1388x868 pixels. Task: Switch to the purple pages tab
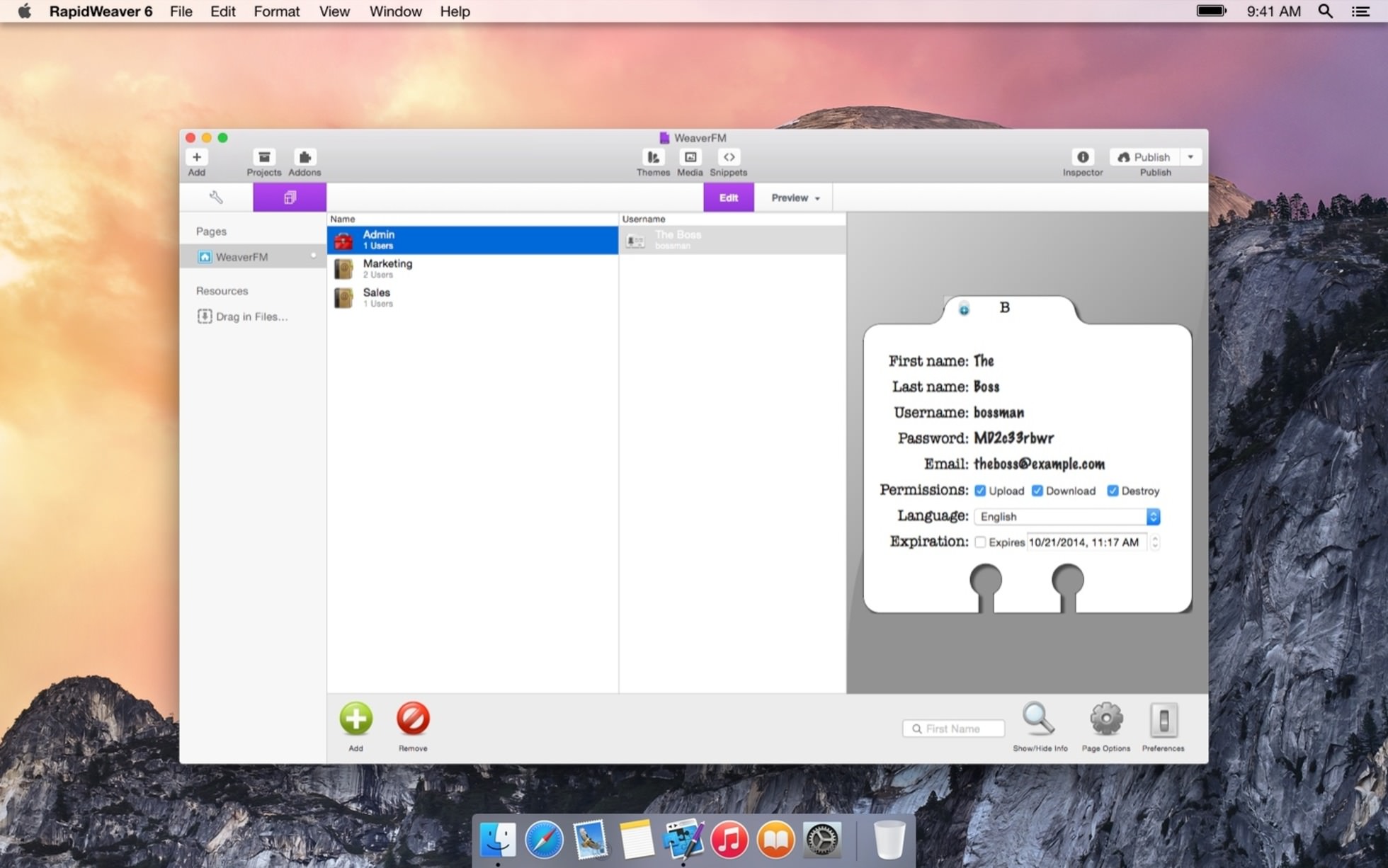290,198
